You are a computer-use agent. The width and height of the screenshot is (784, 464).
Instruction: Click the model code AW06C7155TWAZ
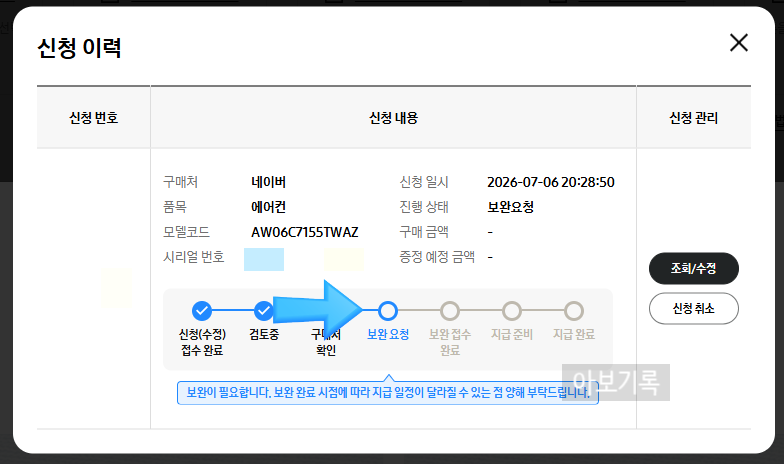click(x=304, y=232)
